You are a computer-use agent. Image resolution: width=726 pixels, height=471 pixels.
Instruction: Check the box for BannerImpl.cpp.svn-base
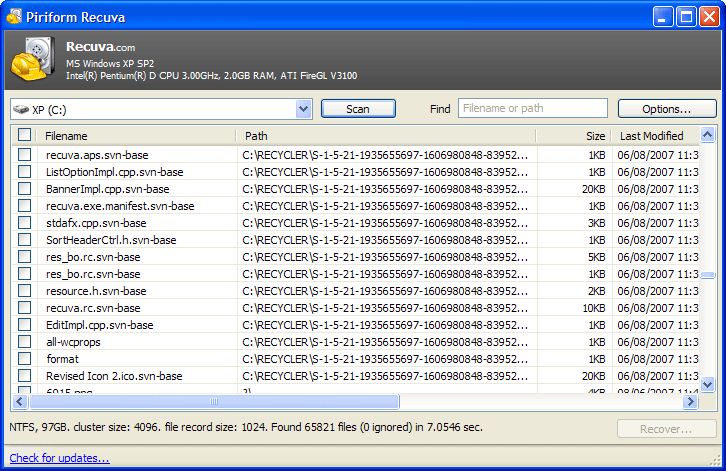[x=25, y=188]
